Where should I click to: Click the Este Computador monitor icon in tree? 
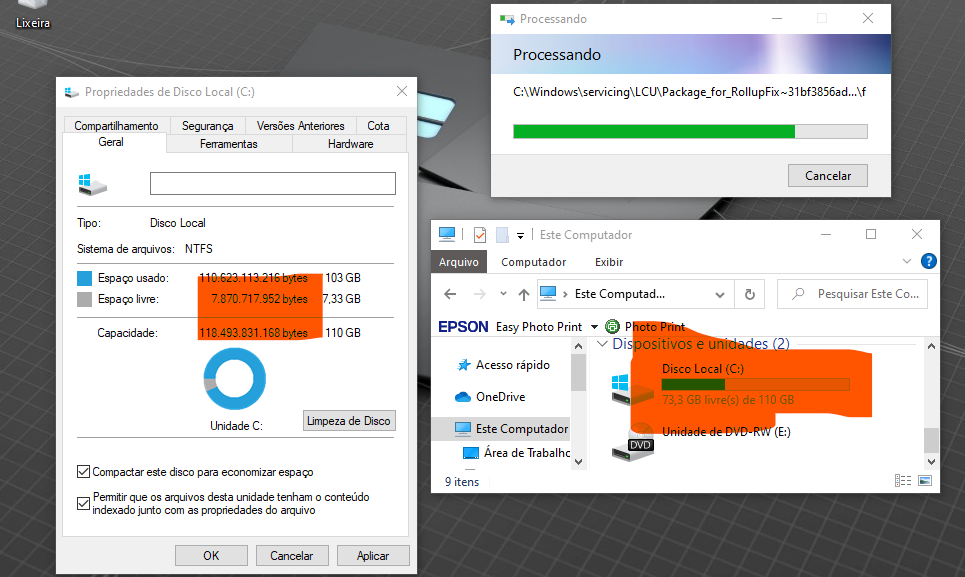[x=463, y=429]
